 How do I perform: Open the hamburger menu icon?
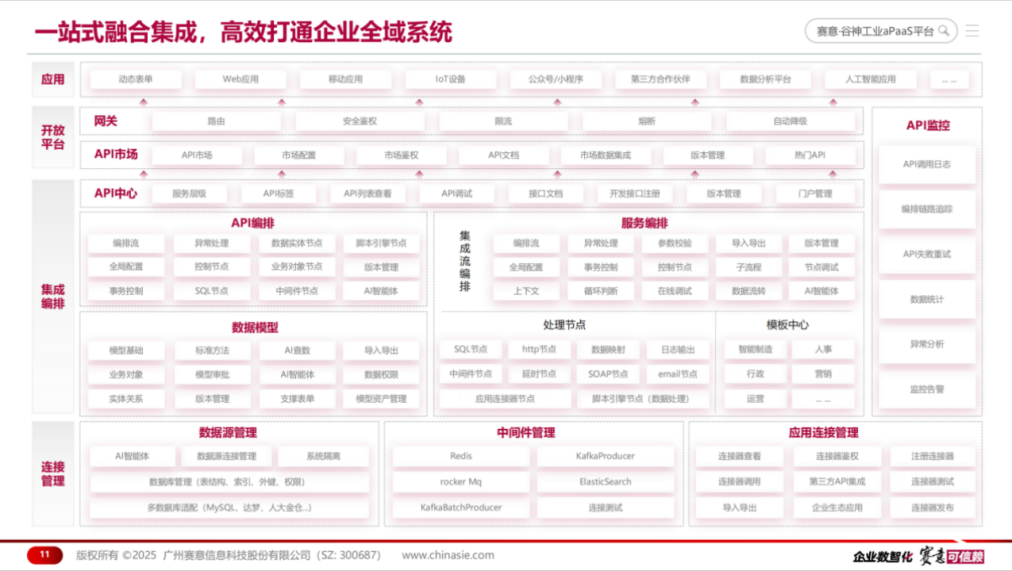click(972, 31)
